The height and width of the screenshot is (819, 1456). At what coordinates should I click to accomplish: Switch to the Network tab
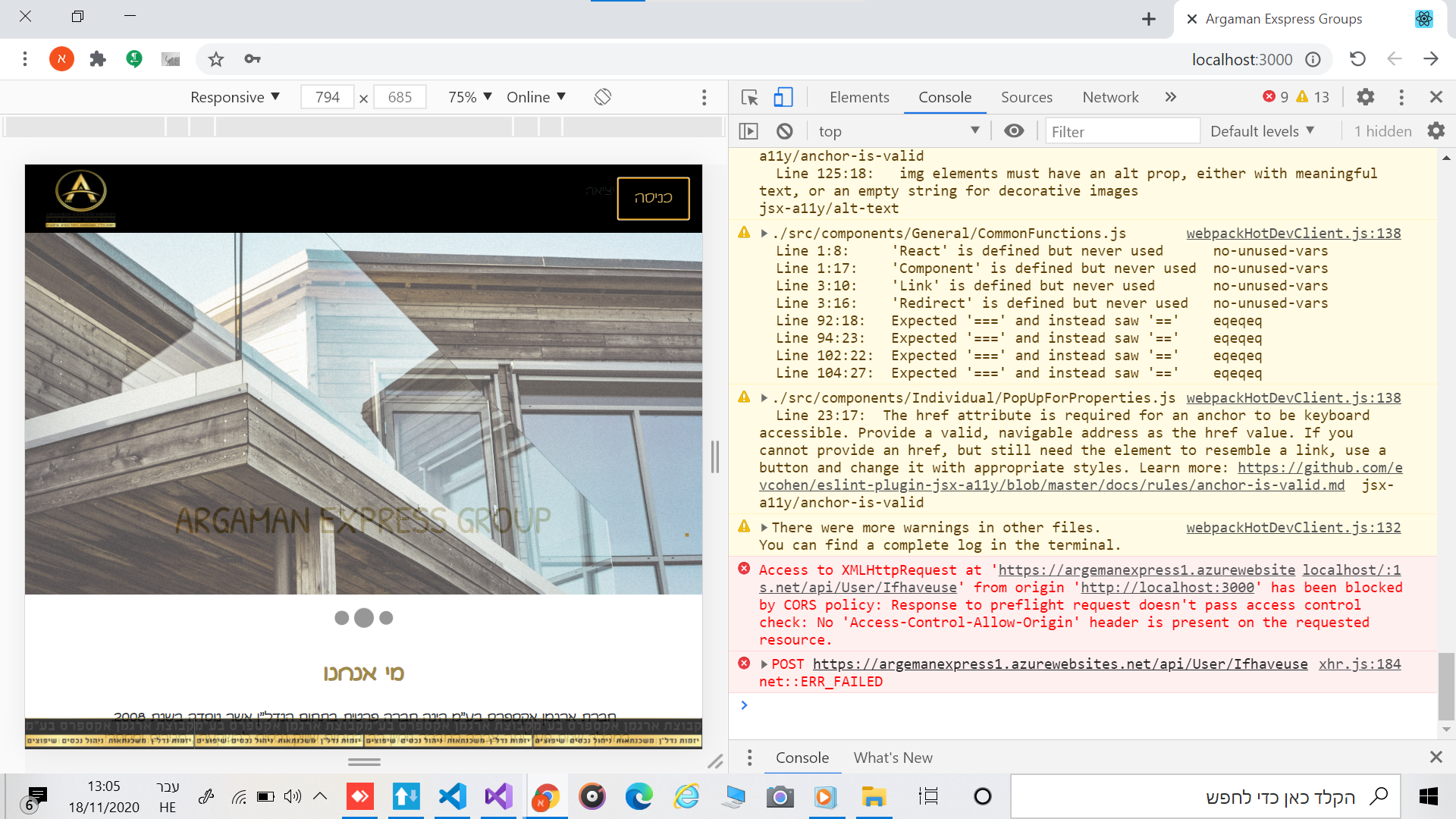1110,97
